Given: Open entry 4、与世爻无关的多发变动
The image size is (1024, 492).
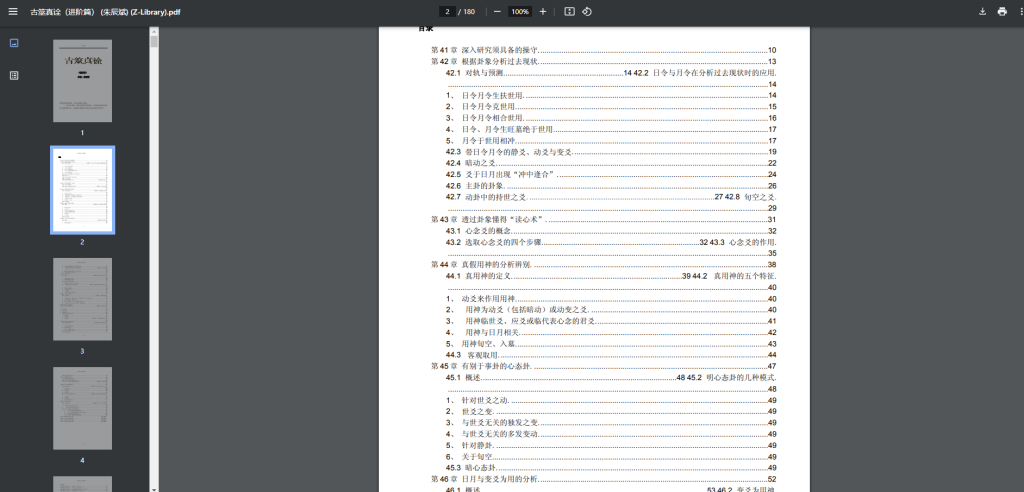Looking at the screenshot, I should pos(611,434).
